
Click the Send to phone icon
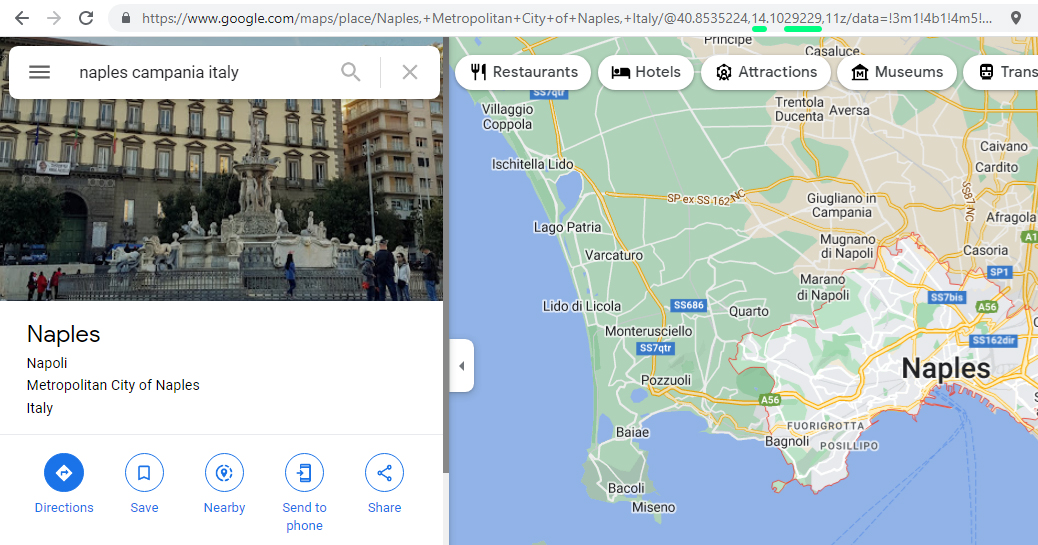tap(305, 473)
